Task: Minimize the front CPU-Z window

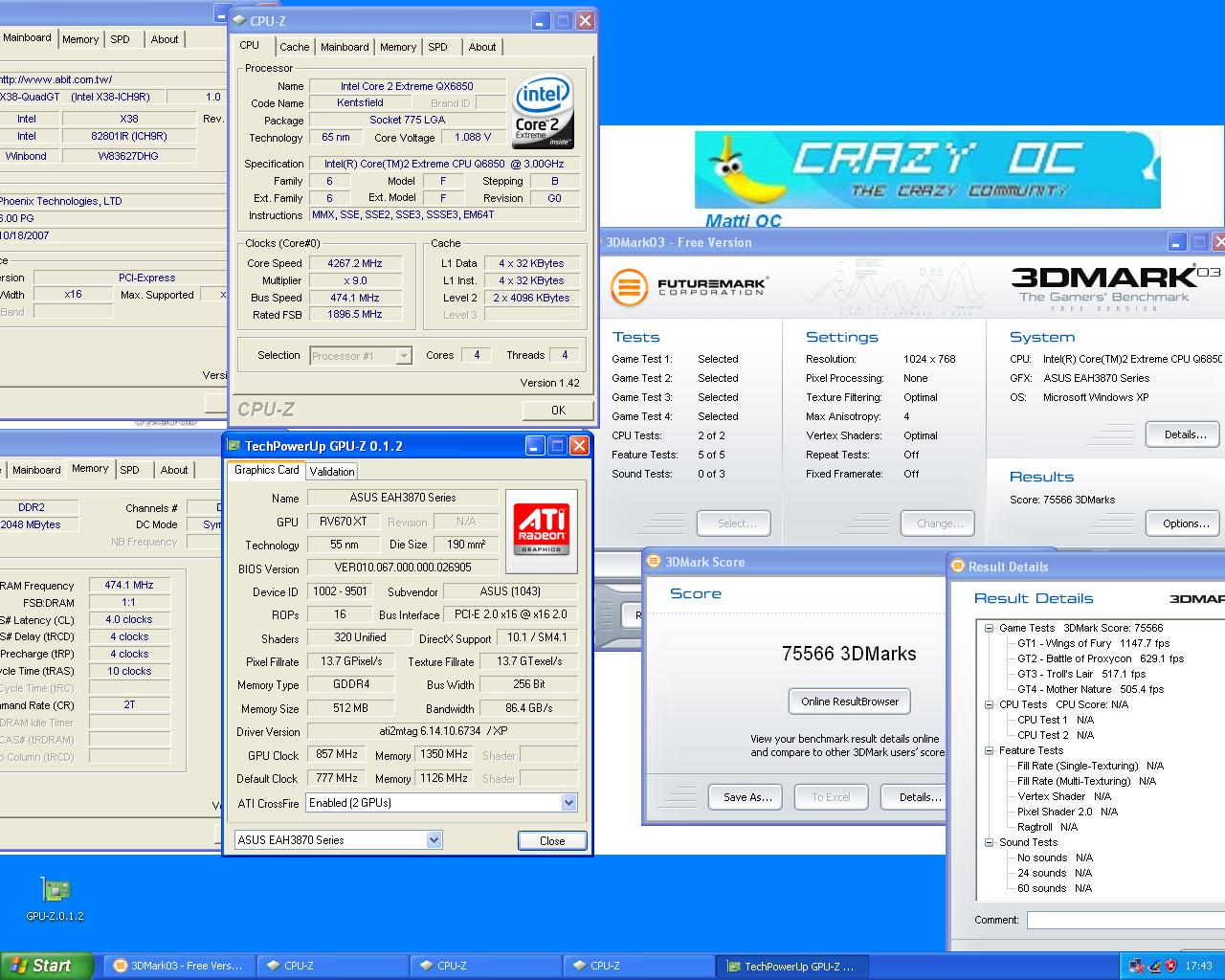Action: pos(541,20)
